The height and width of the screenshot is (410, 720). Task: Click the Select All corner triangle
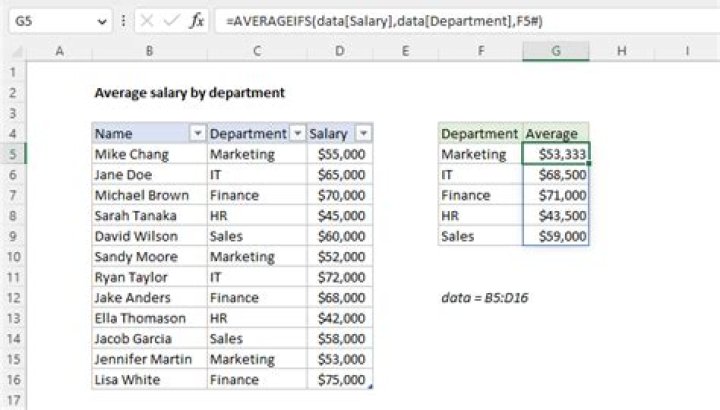tap(13, 50)
